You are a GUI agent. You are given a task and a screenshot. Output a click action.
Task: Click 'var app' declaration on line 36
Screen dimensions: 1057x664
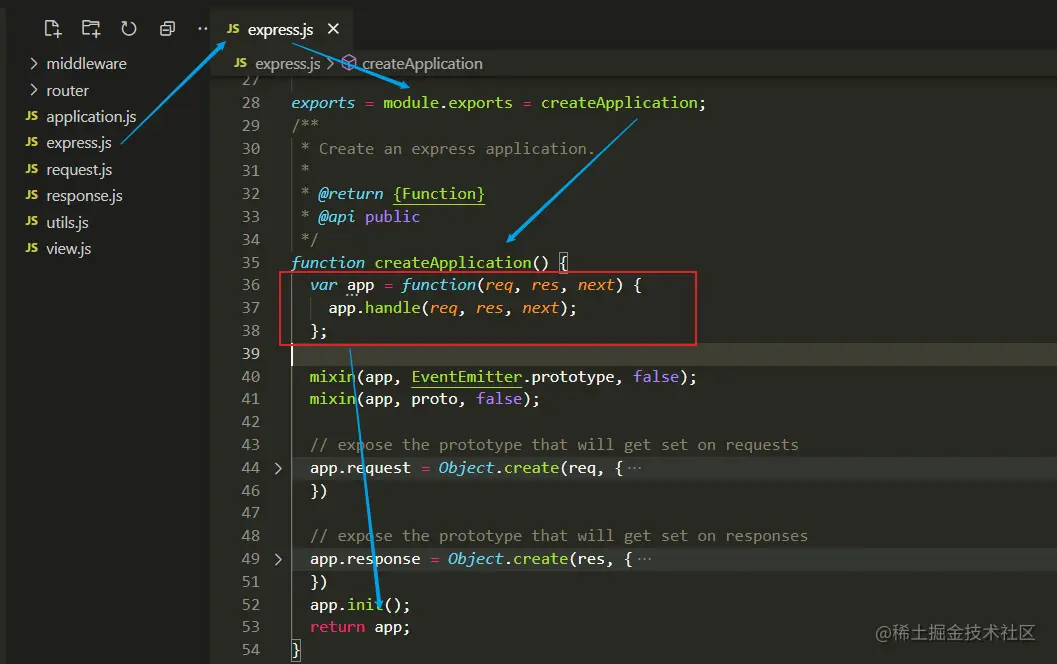tap(342, 285)
